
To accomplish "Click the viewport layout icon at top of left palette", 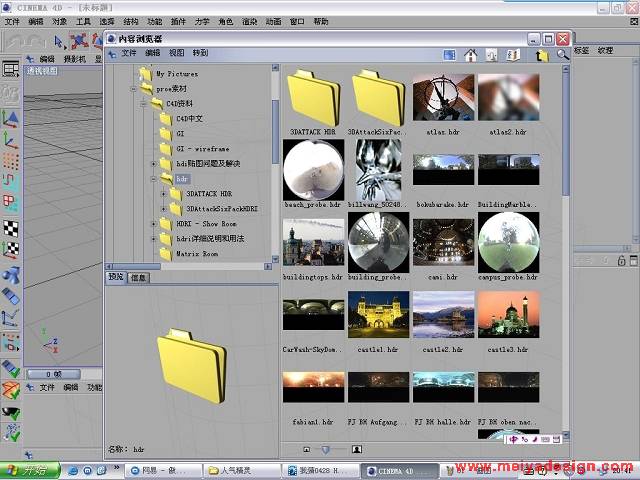I will [x=10, y=70].
